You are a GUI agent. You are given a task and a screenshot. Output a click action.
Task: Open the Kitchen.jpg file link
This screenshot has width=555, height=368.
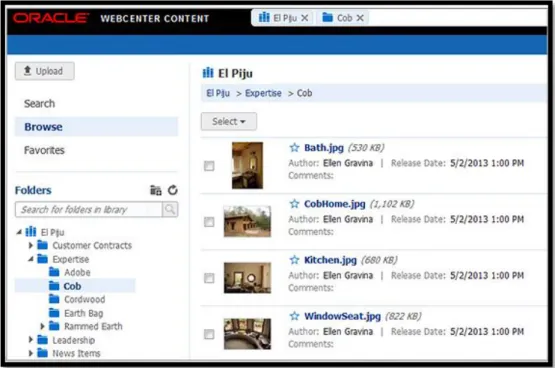pos(330,260)
